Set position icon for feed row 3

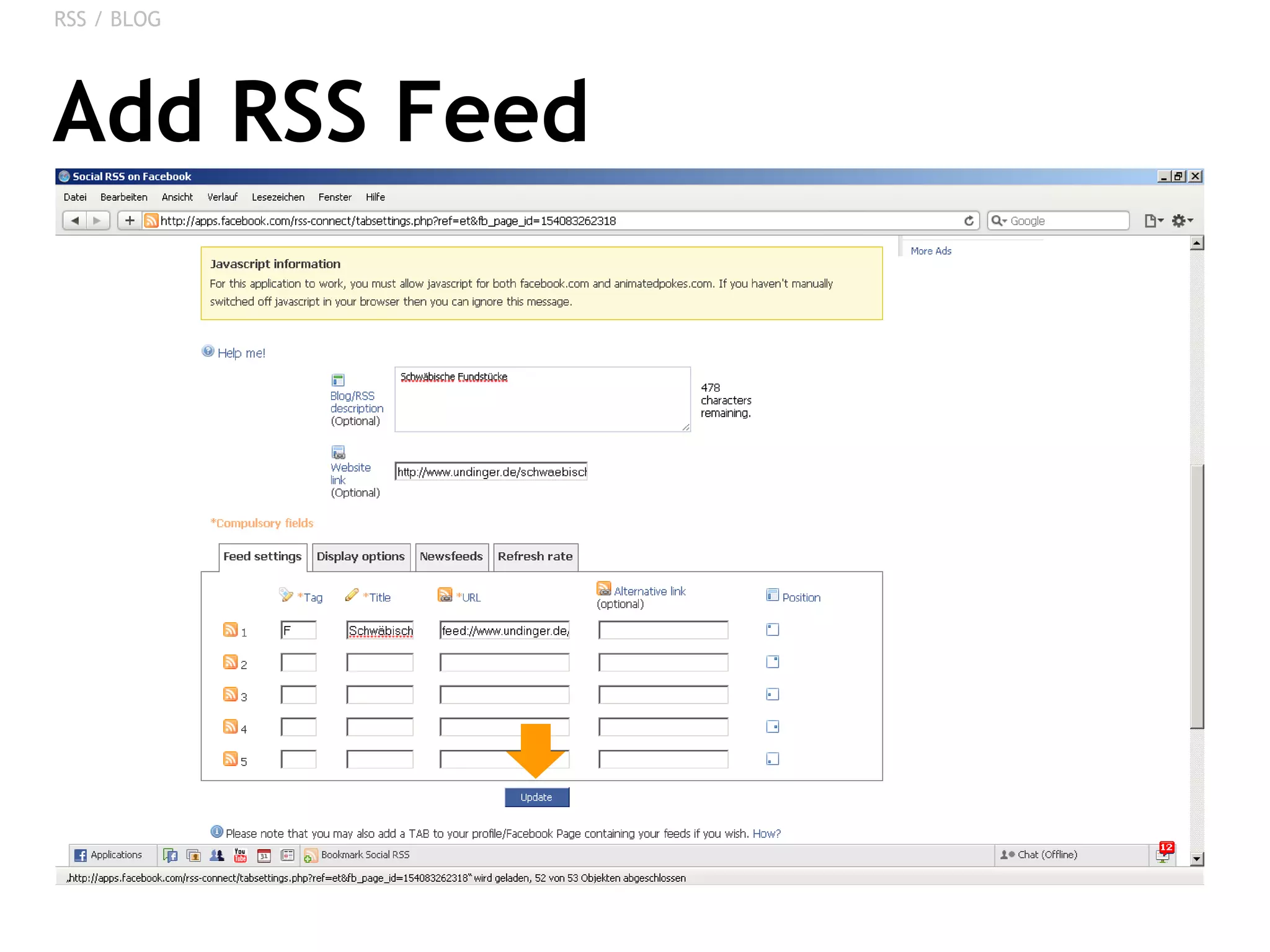(x=773, y=694)
